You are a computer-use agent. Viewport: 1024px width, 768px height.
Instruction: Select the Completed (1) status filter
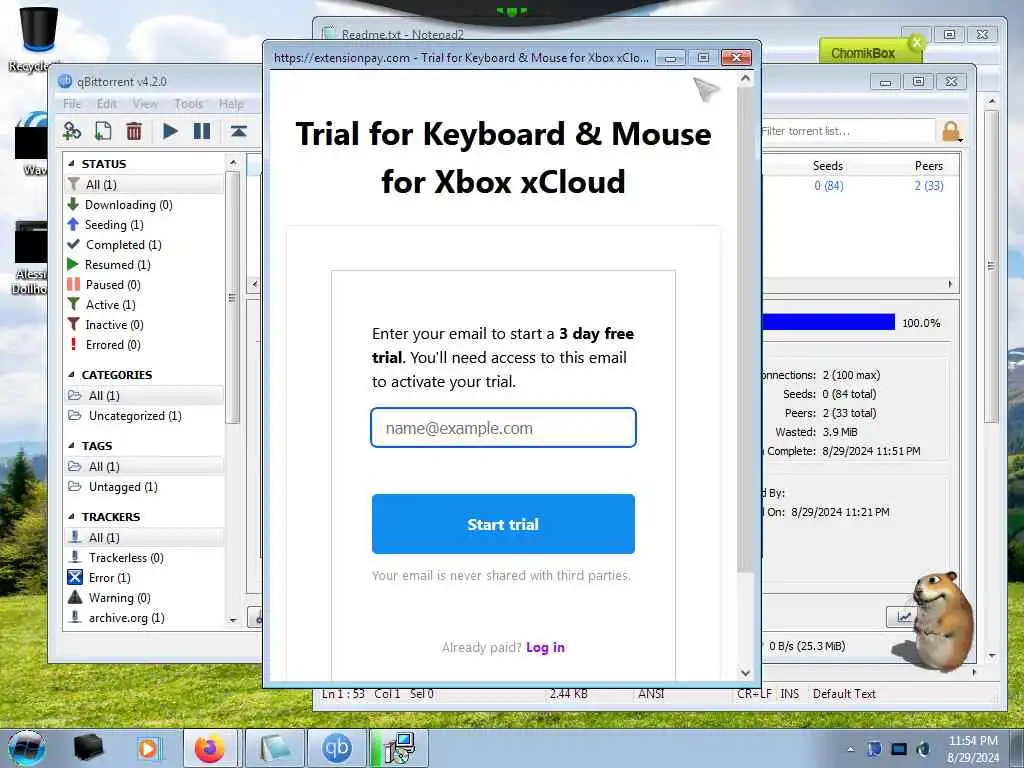click(x=123, y=245)
